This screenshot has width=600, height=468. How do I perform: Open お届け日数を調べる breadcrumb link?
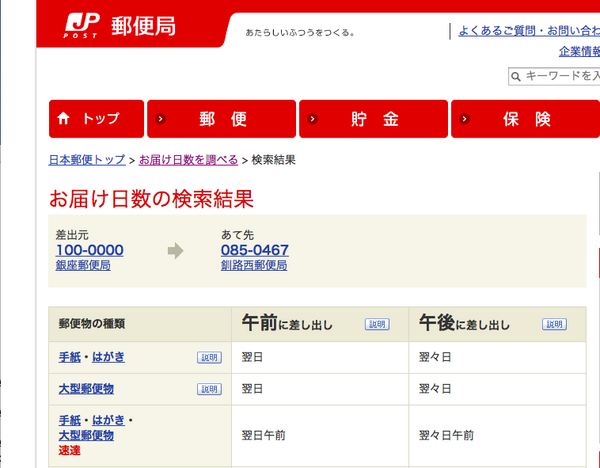tap(188, 160)
